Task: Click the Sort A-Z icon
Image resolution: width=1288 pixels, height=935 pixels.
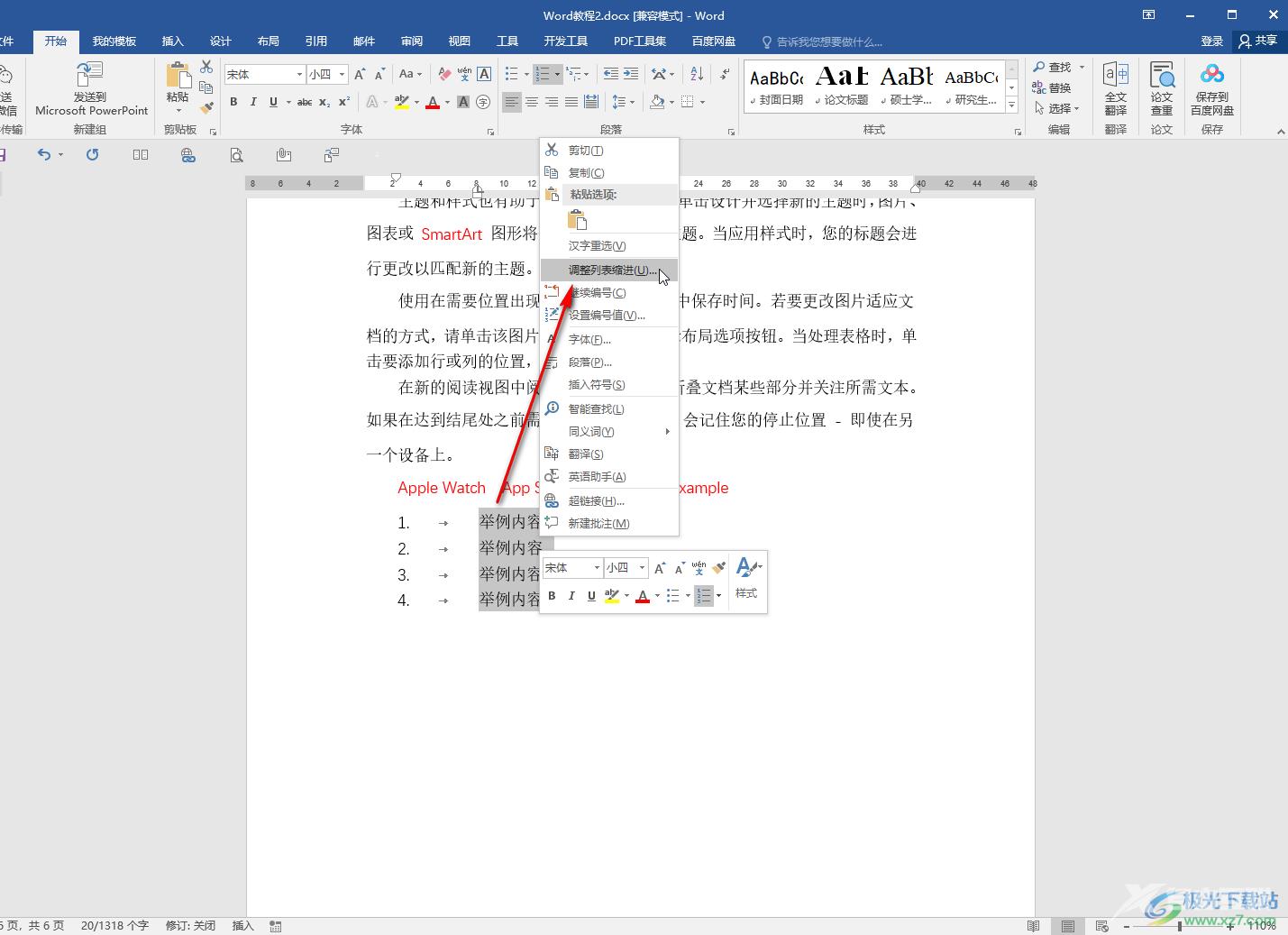Action: pos(697,74)
